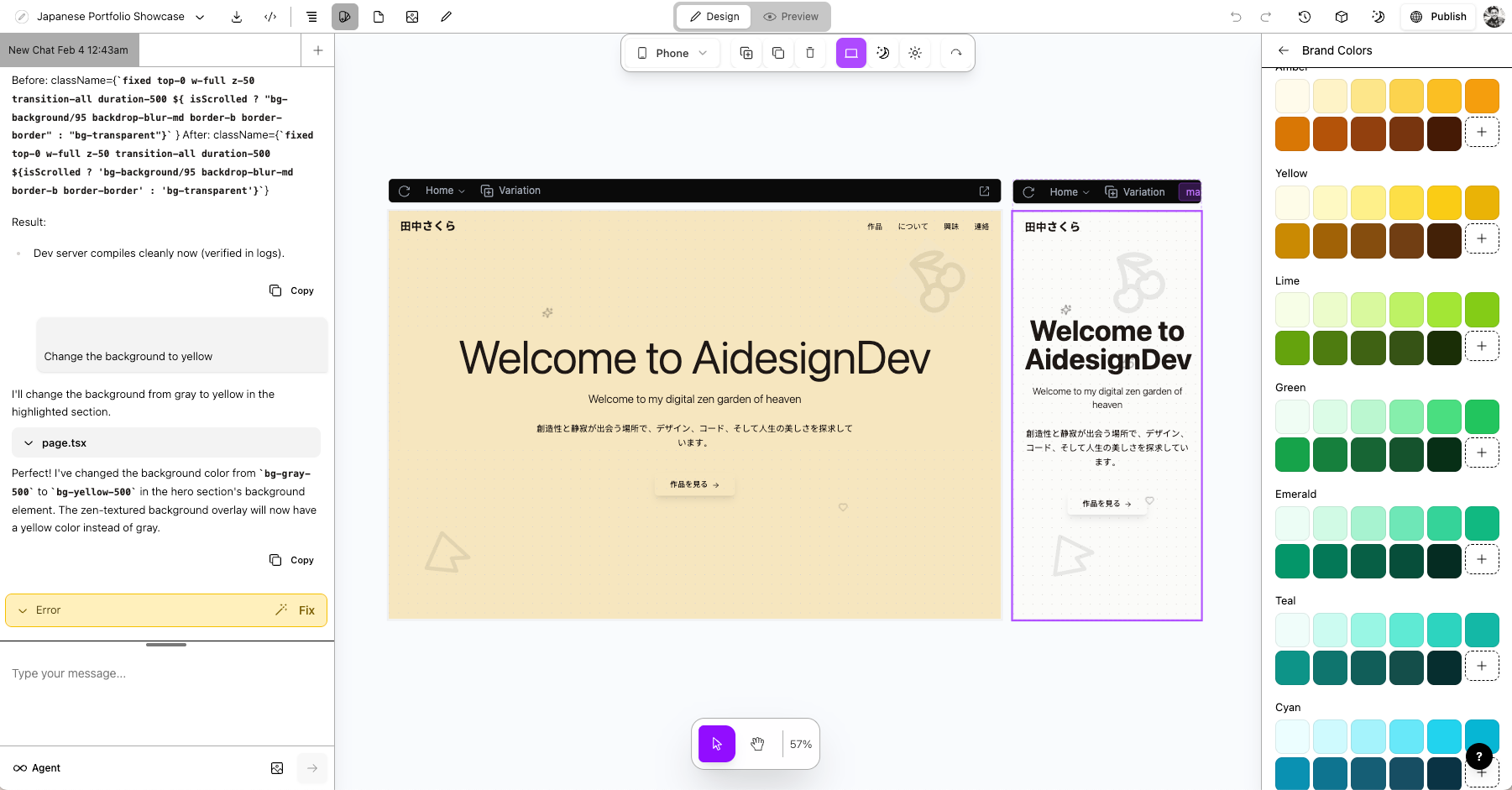Expand the Error message panel
This screenshot has width=1512, height=790.
click(23, 610)
